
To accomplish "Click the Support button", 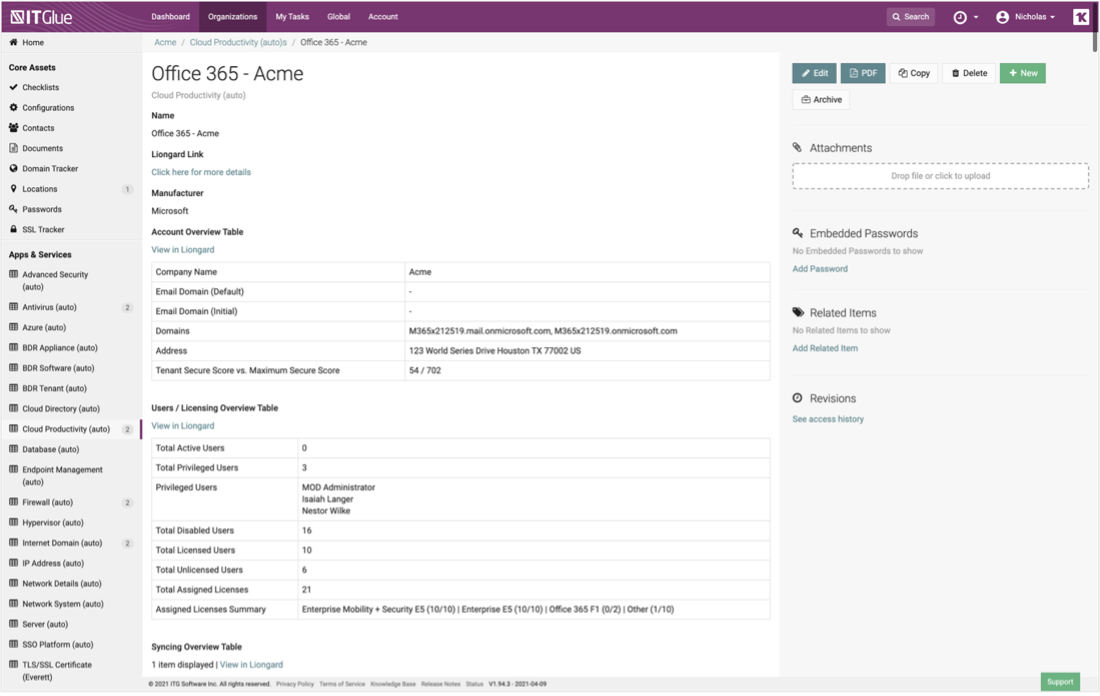I will coord(1060,682).
